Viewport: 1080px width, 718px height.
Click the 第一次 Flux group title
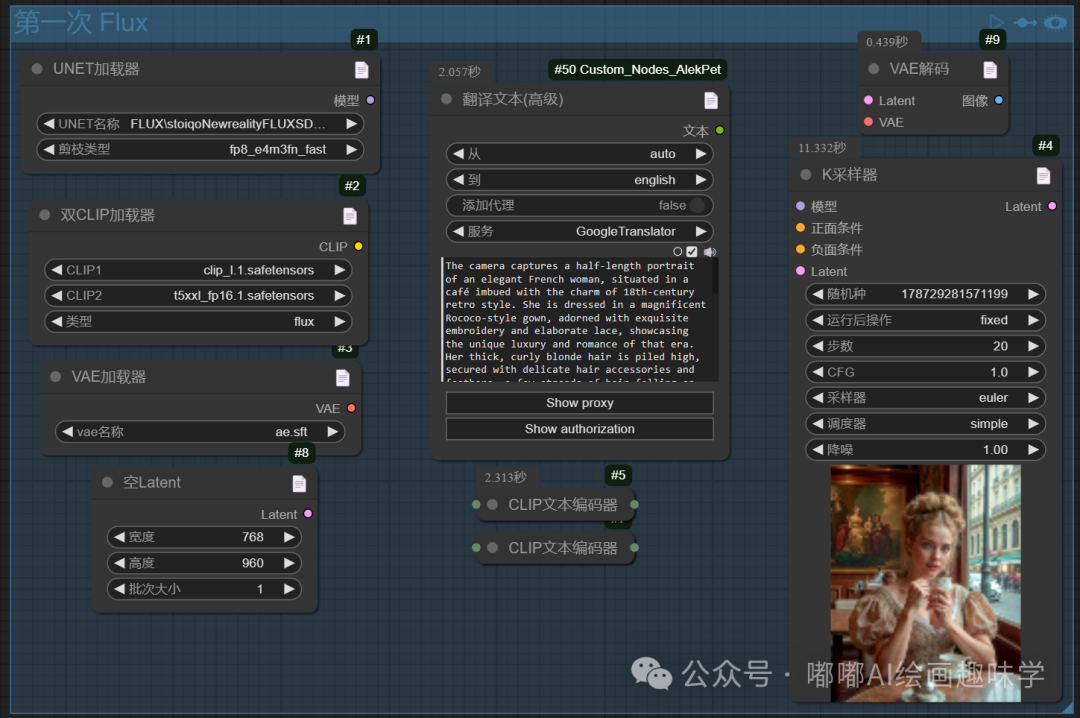click(81, 23)
